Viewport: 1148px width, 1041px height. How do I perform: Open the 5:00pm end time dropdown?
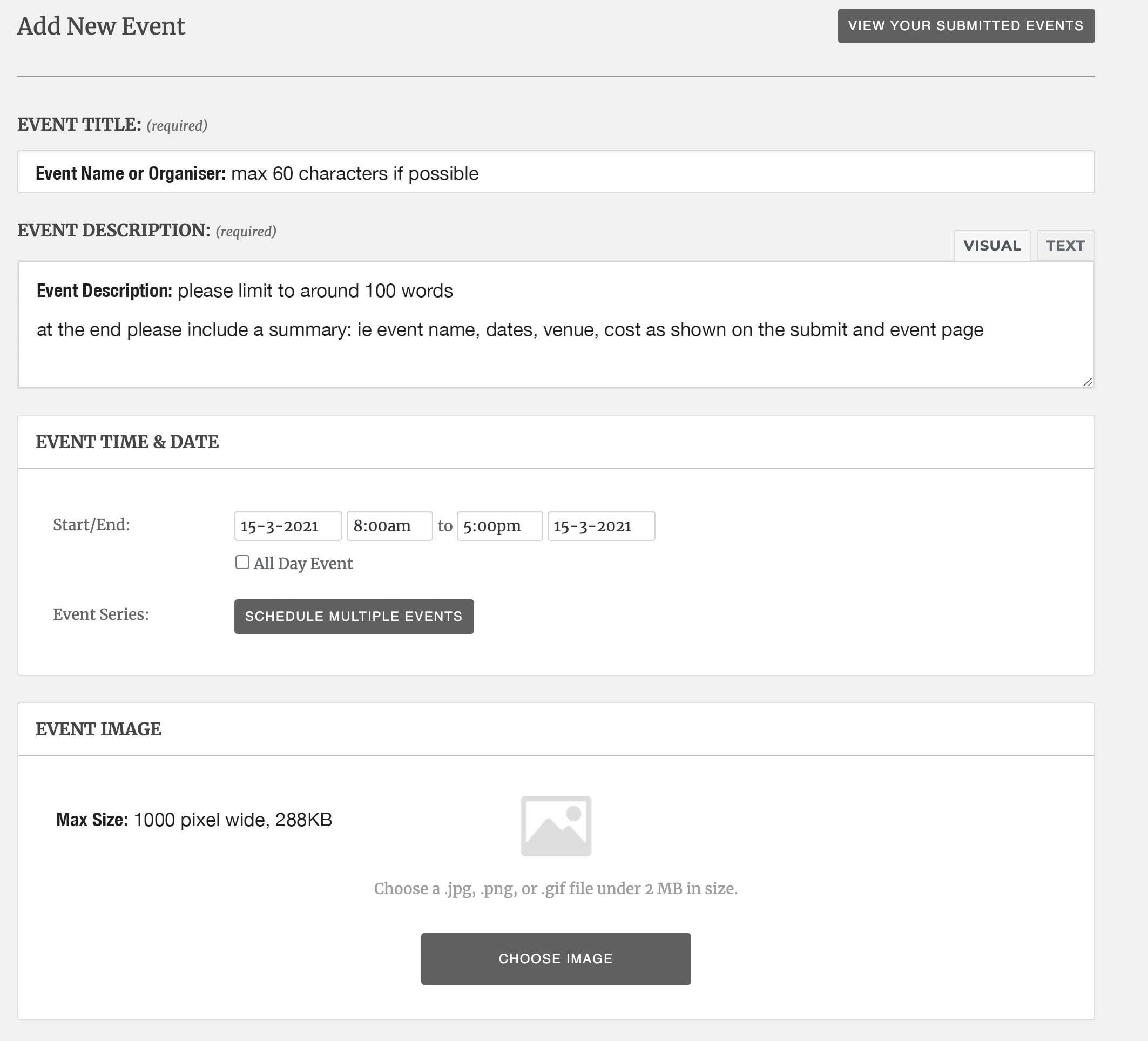tap(499, 525)
